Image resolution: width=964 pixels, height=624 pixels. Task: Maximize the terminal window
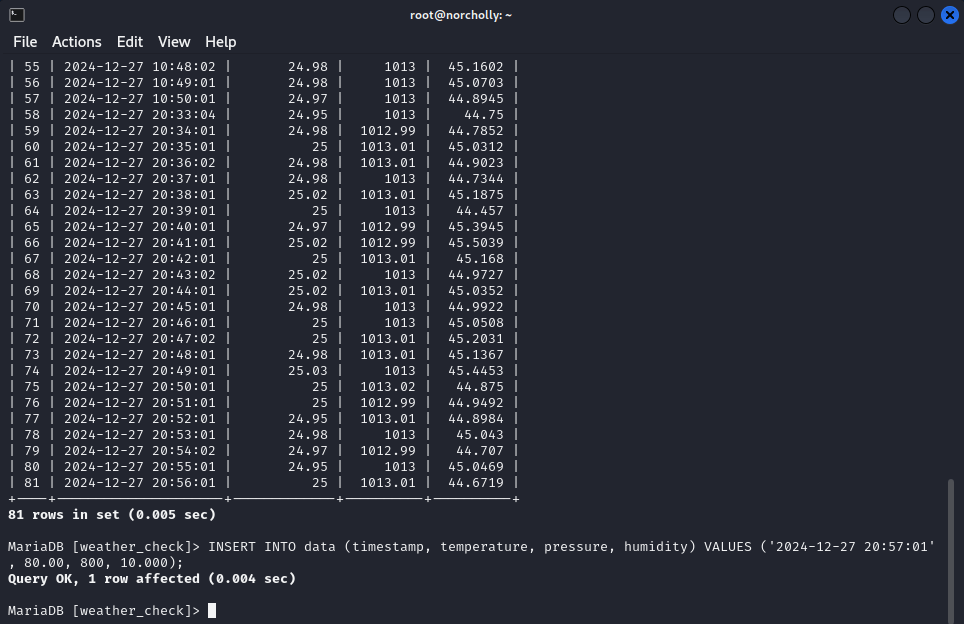[925, 15]
